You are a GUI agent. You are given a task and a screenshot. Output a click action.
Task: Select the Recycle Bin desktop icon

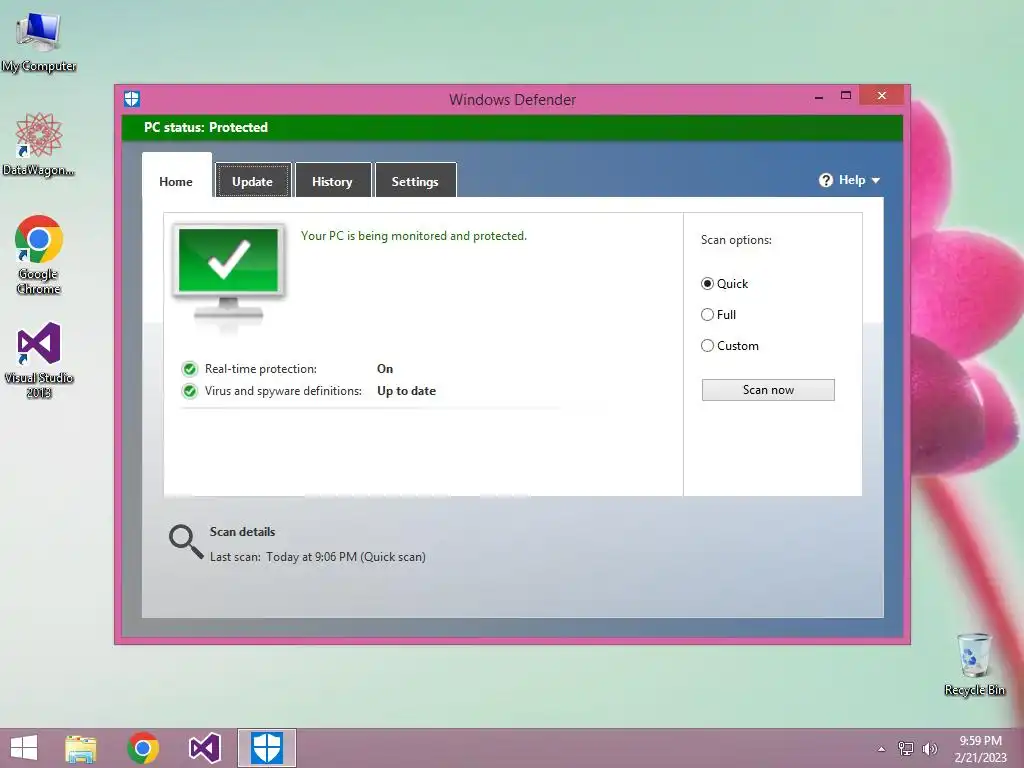pyautogui.click(x=974, y=664)
